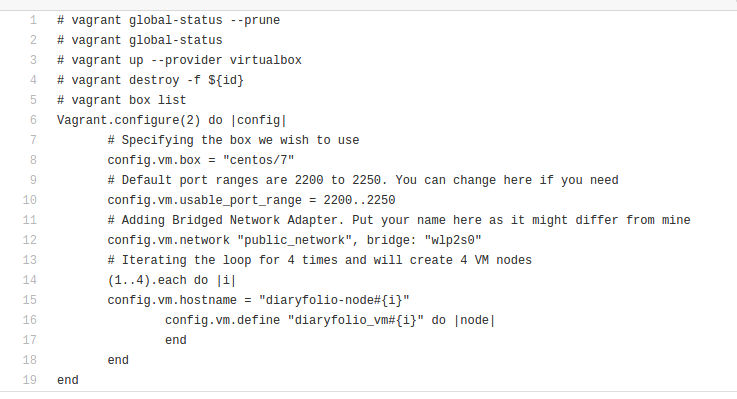Select line number 1 in the gutter

[33, 20]
